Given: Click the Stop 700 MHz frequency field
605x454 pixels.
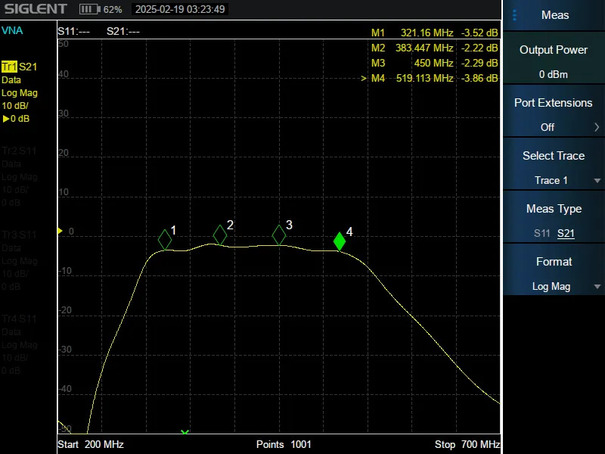Looking at the screenshot, I should [467, 445].
